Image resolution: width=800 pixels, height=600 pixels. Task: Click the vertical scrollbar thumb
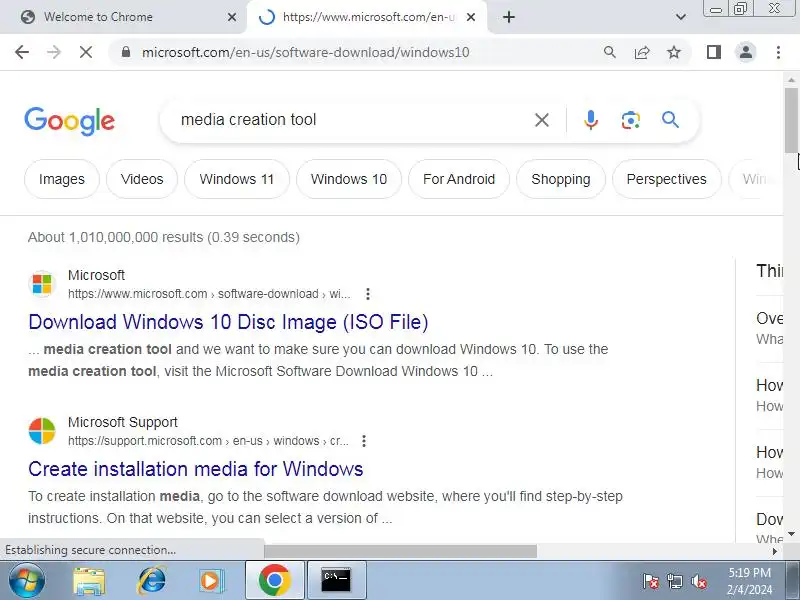[x=791, y=120]
